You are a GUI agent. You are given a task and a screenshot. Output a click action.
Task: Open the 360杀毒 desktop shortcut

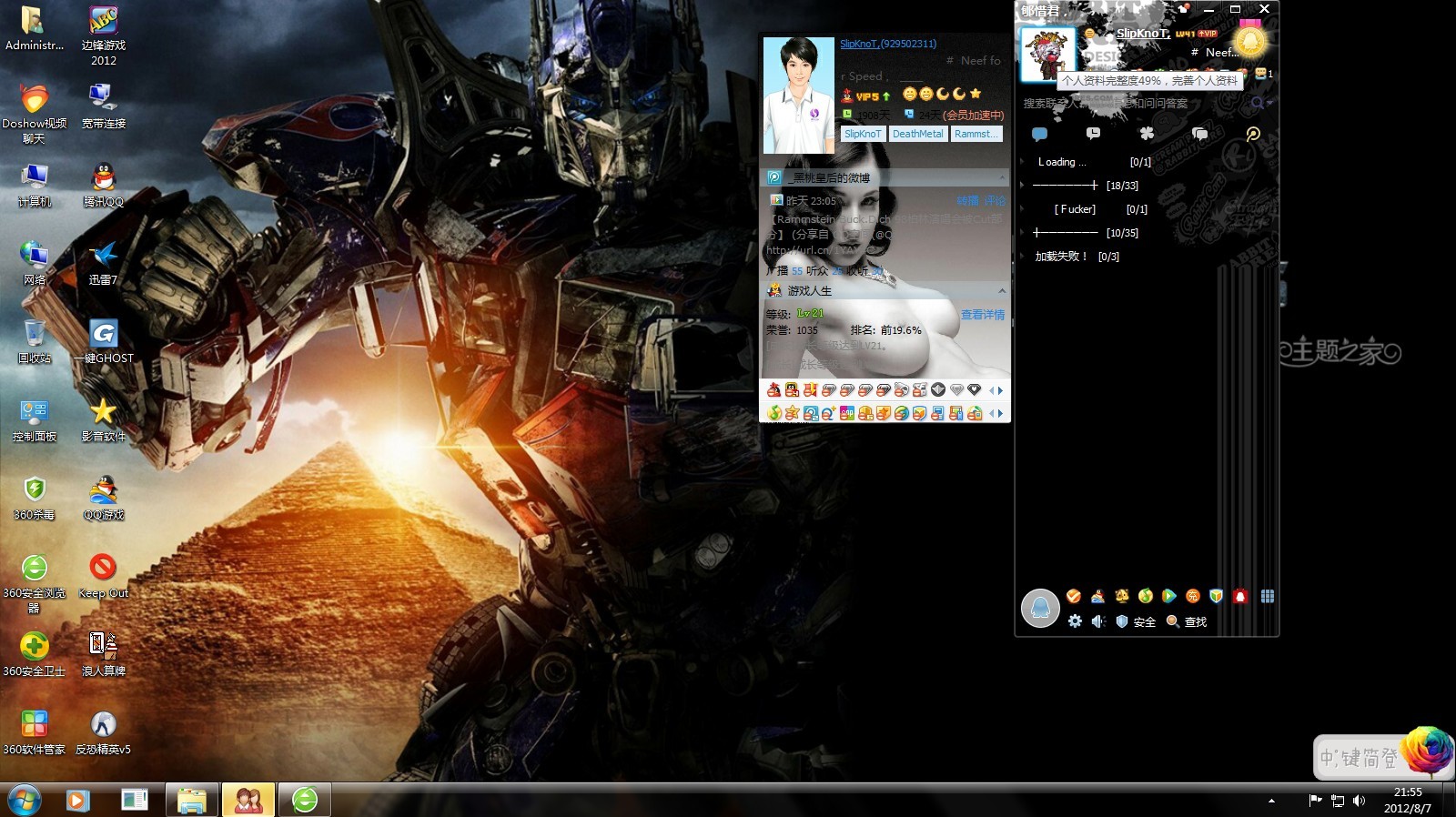(x=35, y=498)
